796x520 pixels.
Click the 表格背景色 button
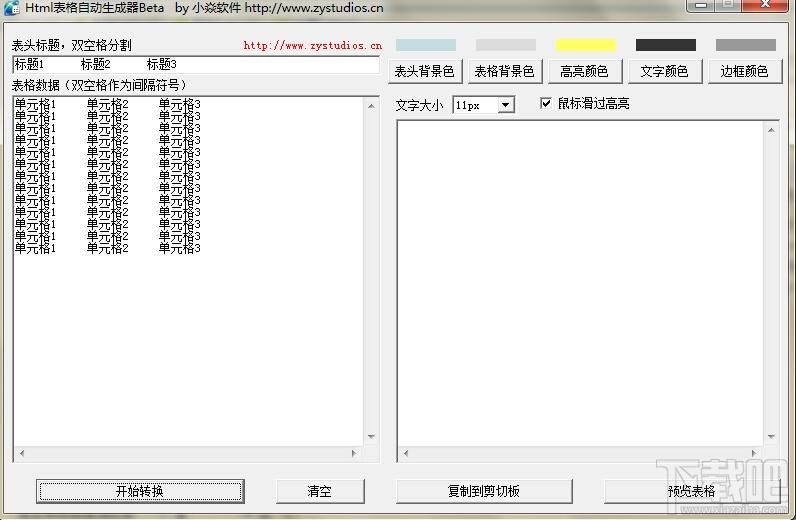point(505,71)
